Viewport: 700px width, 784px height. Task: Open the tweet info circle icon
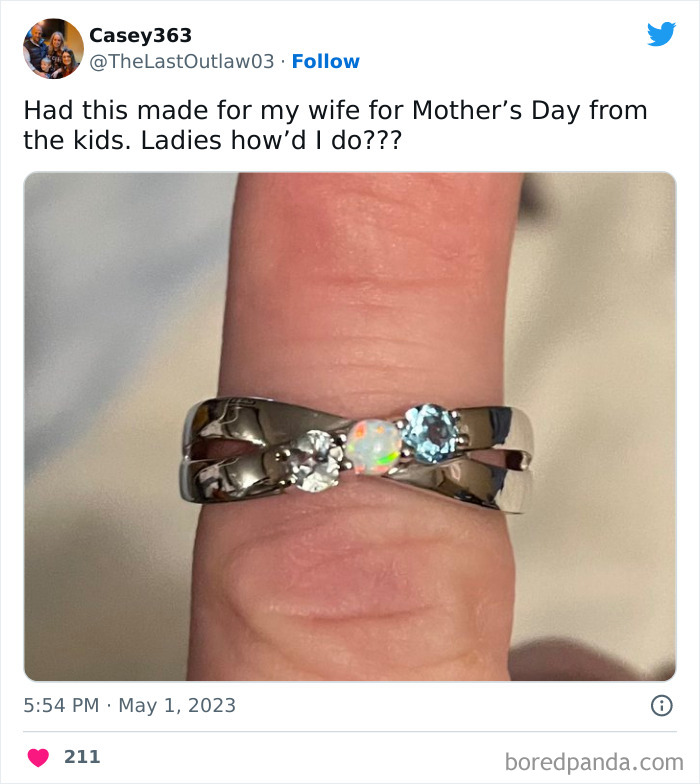tap(661, 705)
